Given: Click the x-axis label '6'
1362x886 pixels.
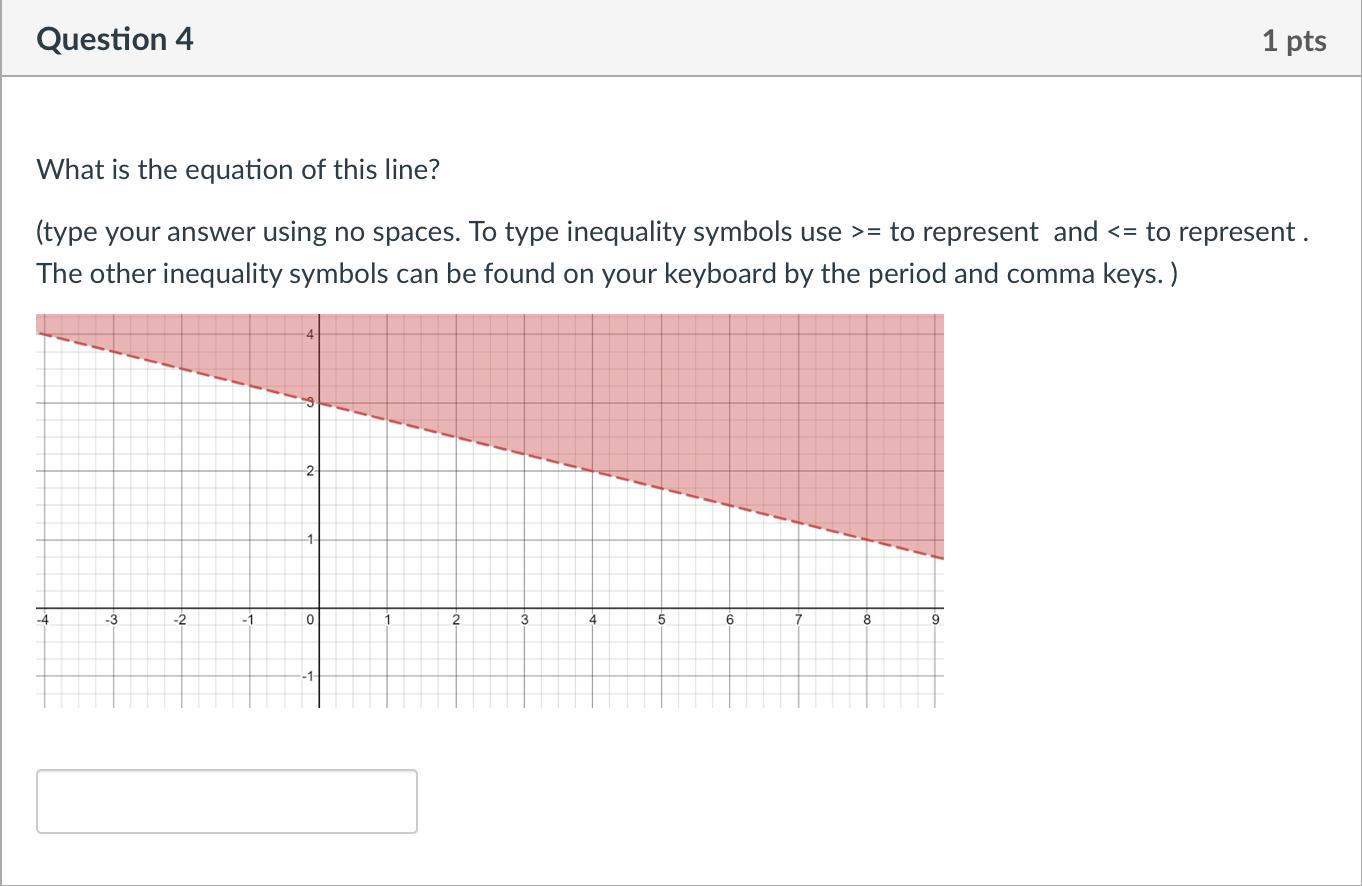Looking at the screenshot, I should tap(730, 620).
